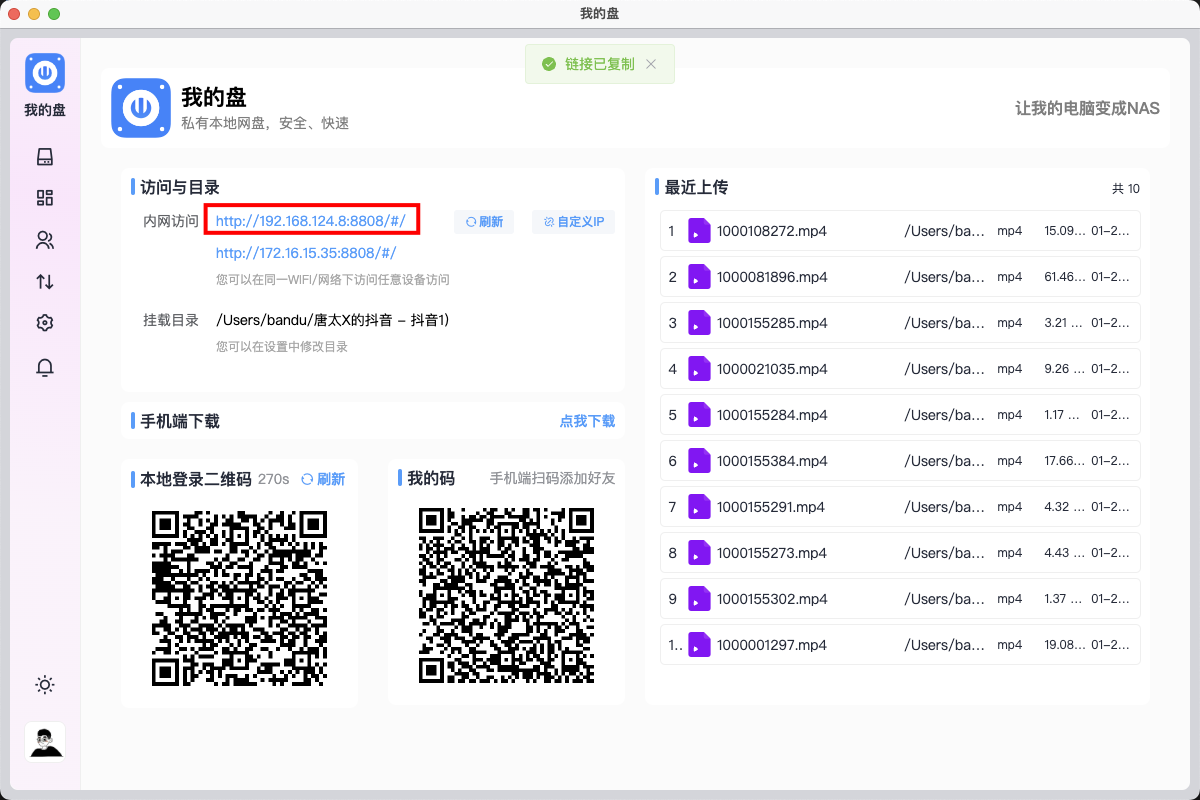Open the apps grid sidebar icon

pos(45,198)
